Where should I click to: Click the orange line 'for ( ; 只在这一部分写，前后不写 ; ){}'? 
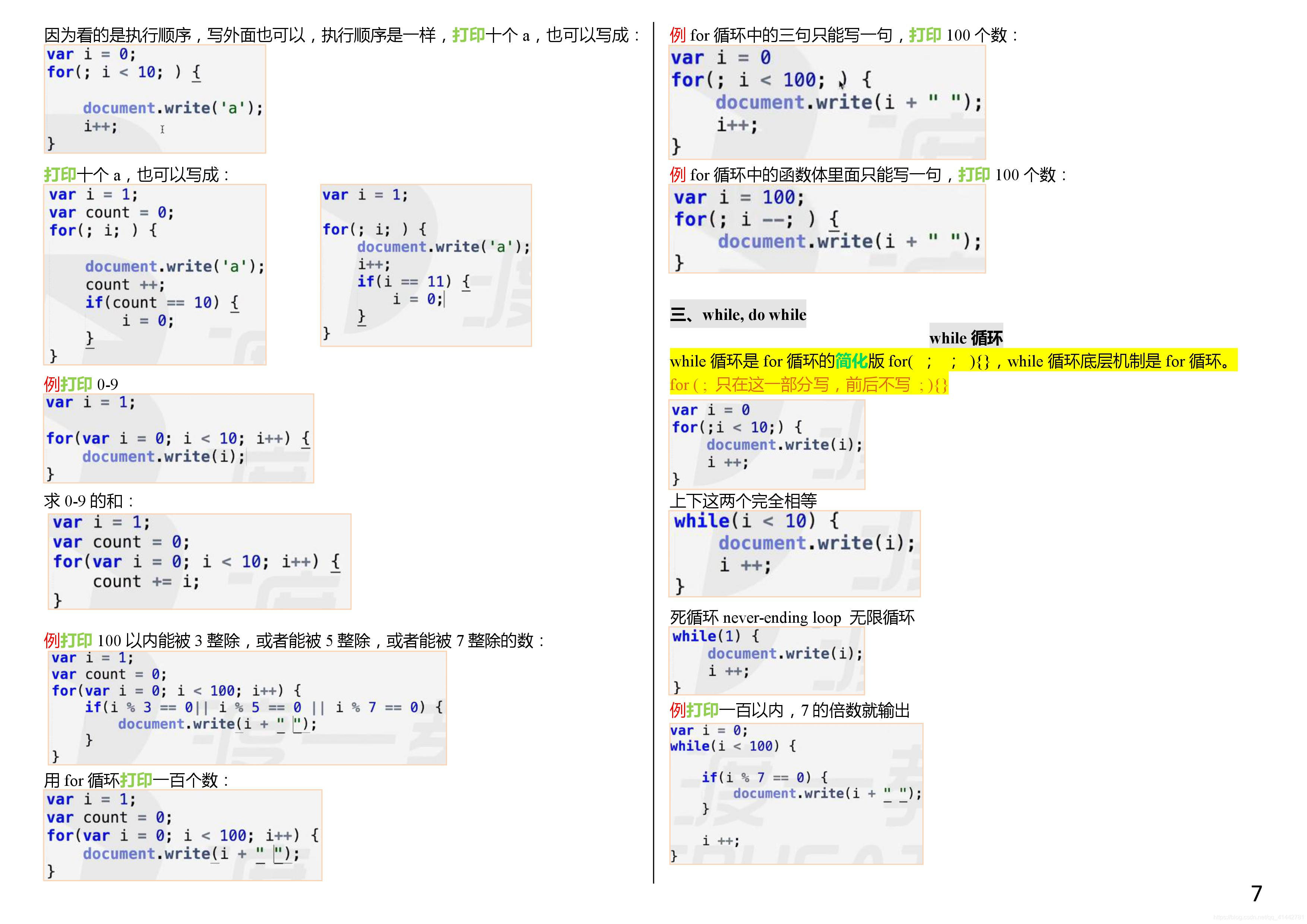[x=809, y=385]
